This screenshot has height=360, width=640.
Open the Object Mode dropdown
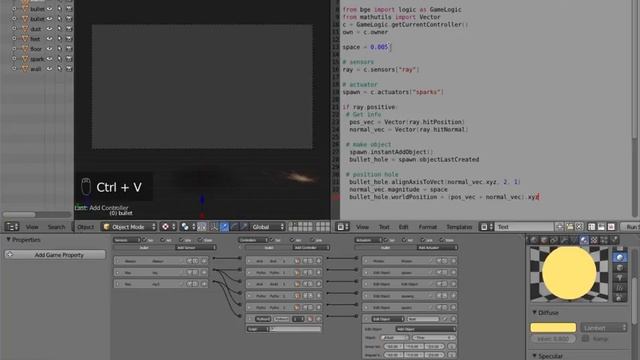pos(129,227)
